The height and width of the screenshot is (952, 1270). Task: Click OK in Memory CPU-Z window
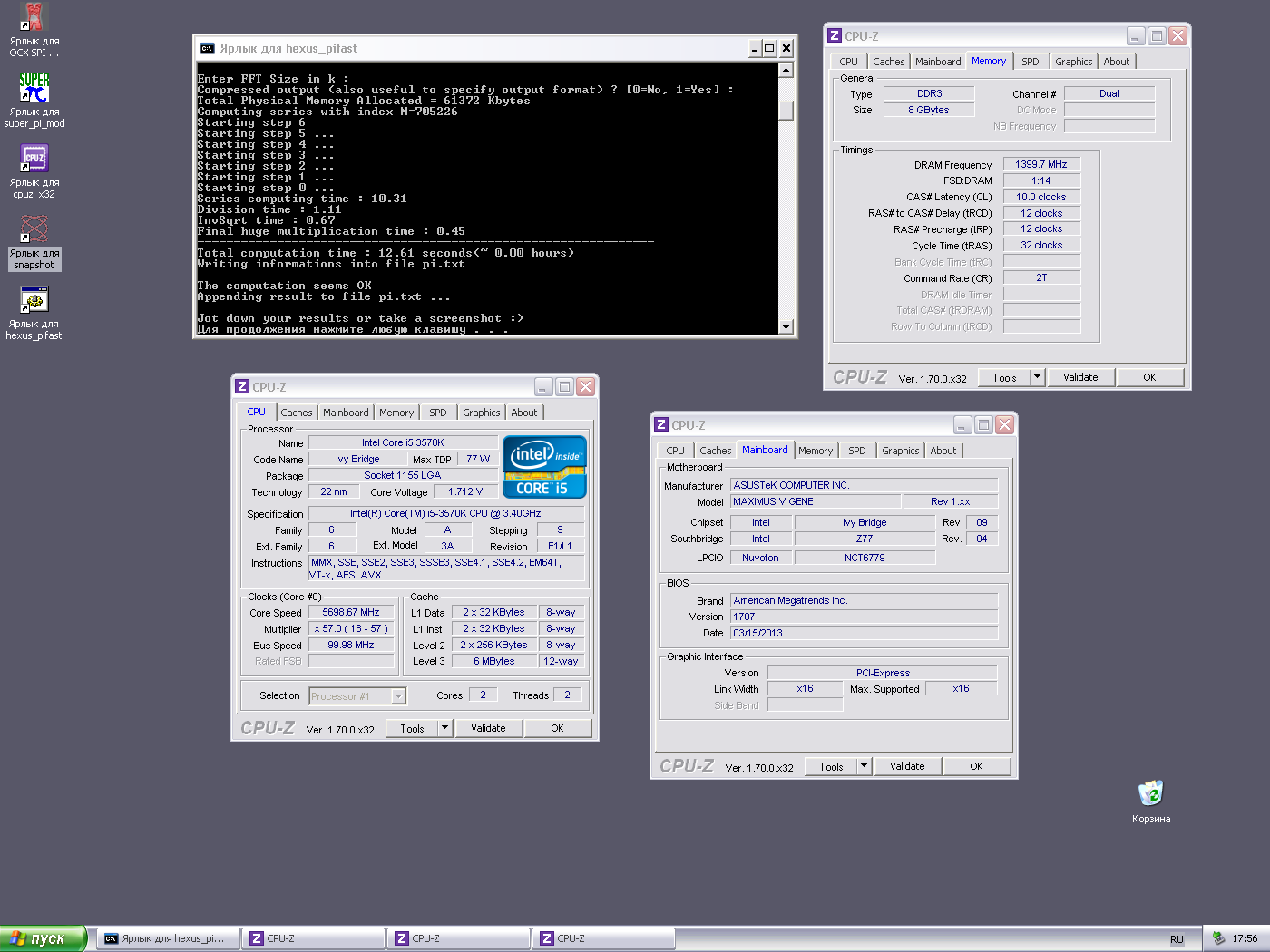1149,377
